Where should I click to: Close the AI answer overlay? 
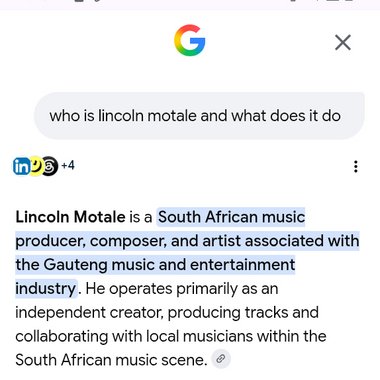click(x=343, y=43)
